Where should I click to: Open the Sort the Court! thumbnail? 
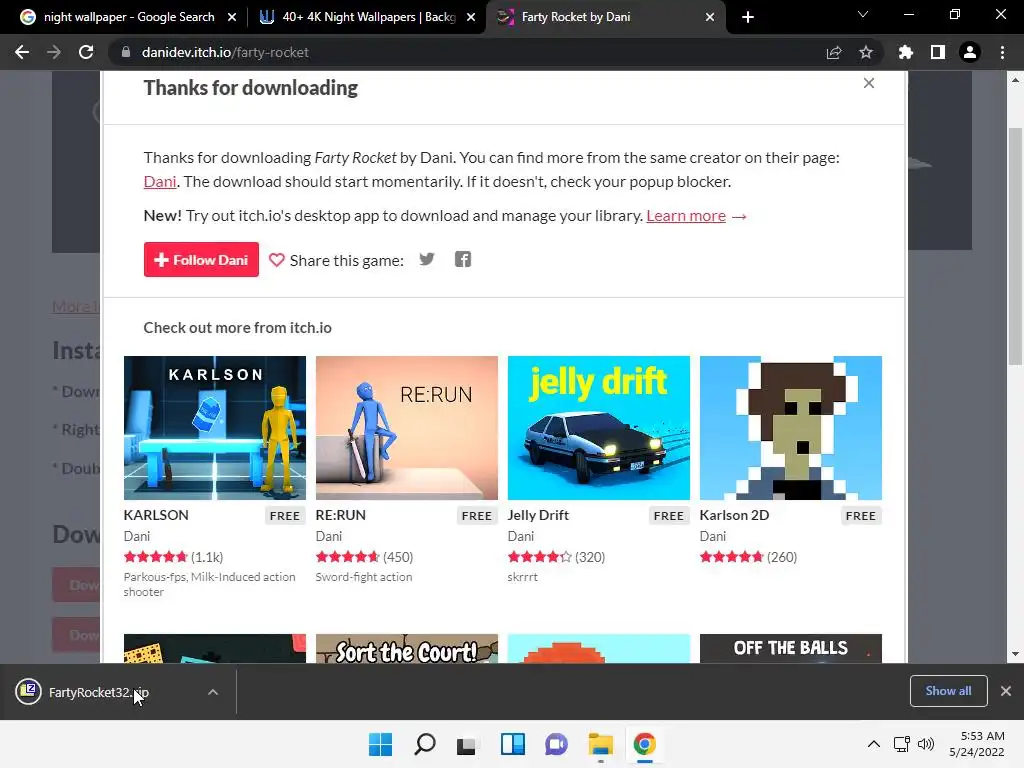[x=407, y=648]
